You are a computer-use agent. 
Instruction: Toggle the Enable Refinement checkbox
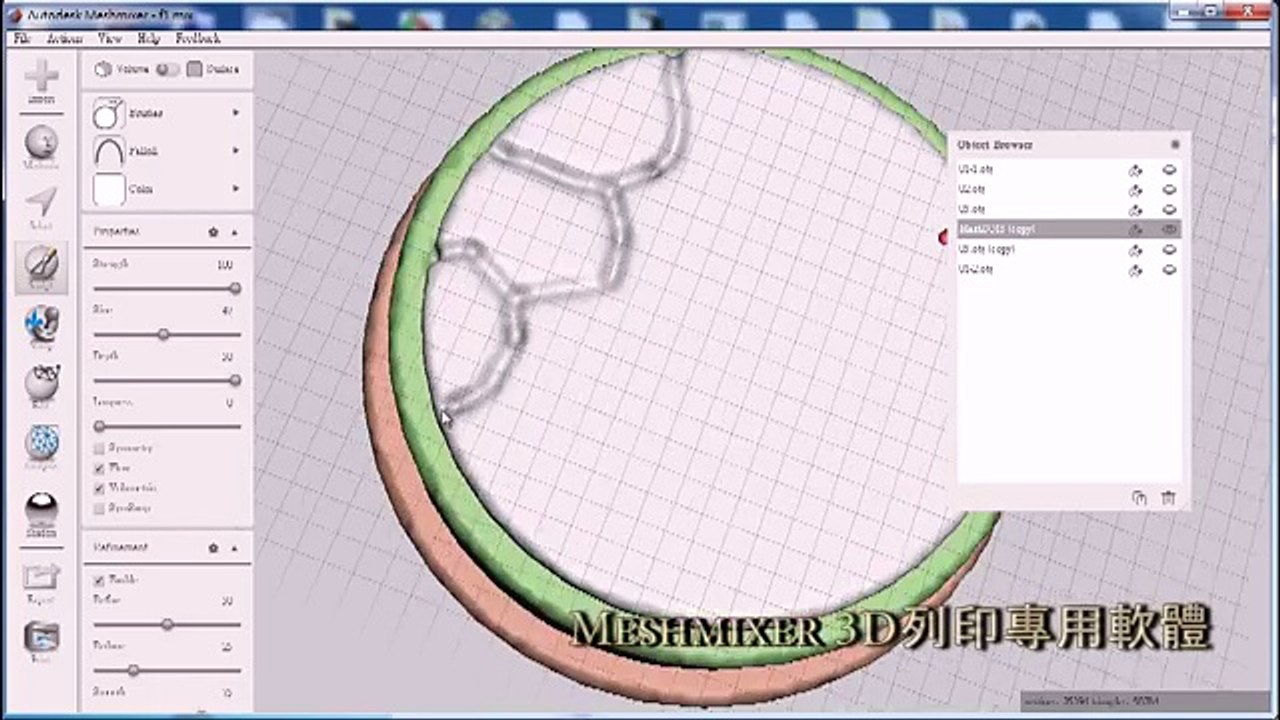click(x=99, y=580)
